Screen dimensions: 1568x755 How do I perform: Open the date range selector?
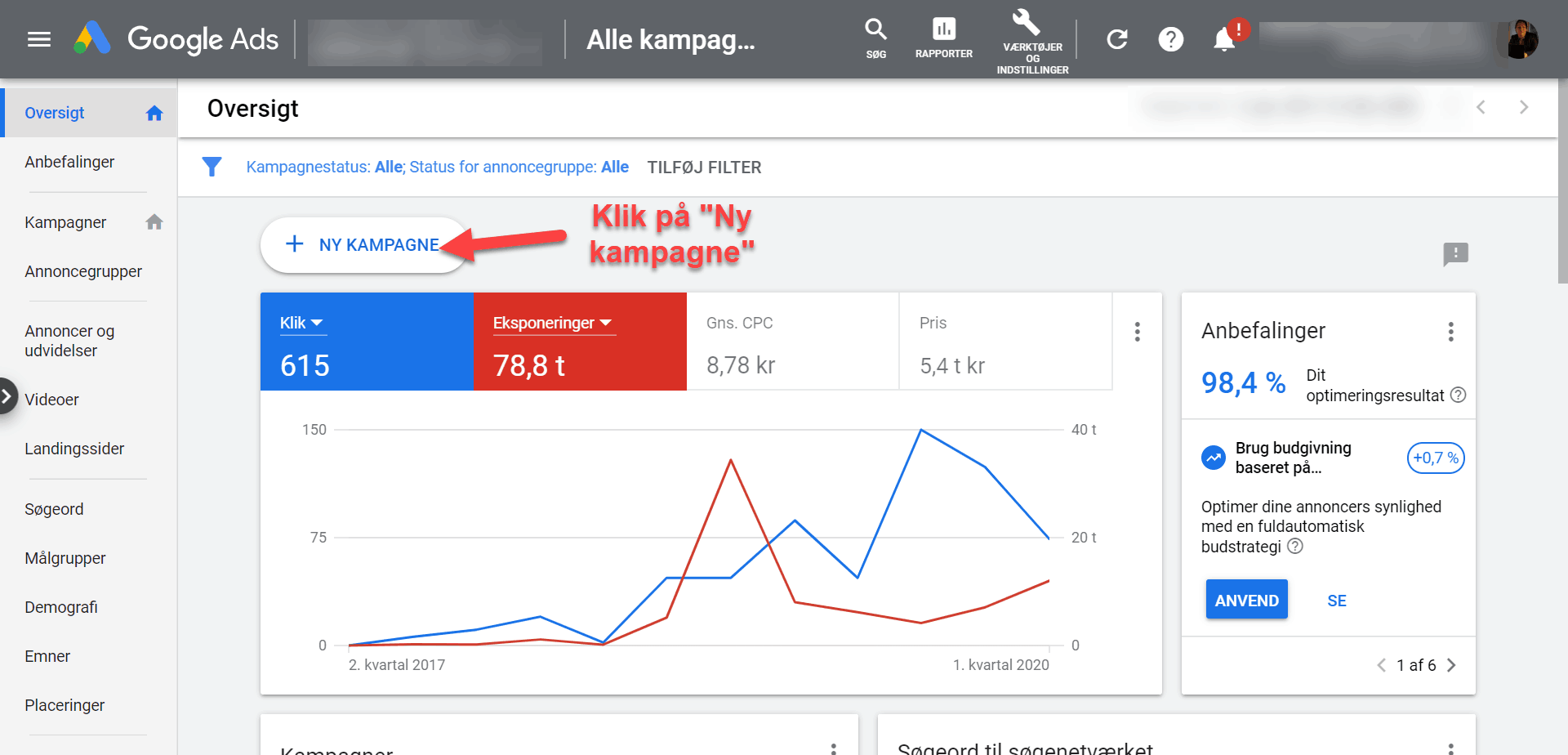point(1297,106)
